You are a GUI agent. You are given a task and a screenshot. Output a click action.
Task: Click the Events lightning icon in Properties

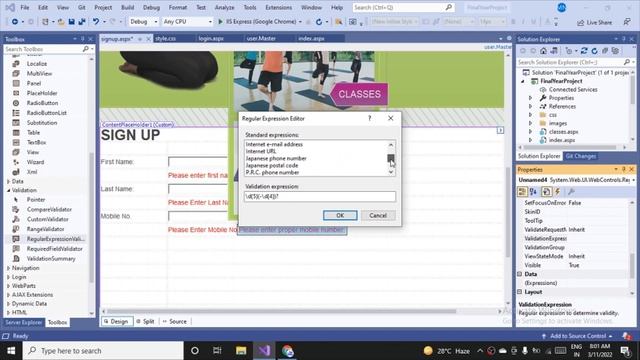tap(558, 192)
